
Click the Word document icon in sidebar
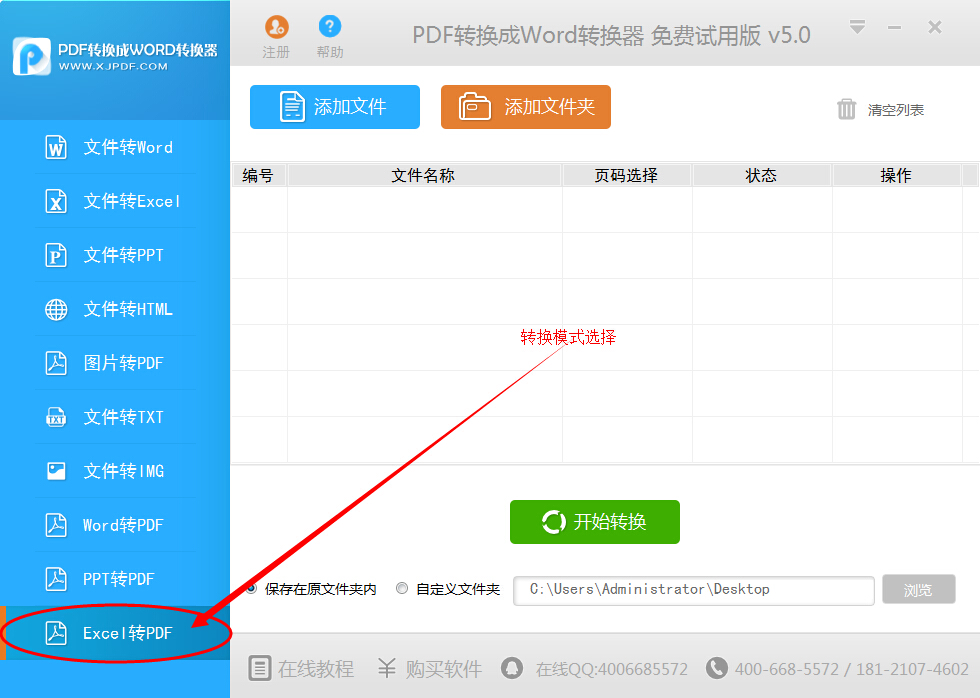[56, 148]
